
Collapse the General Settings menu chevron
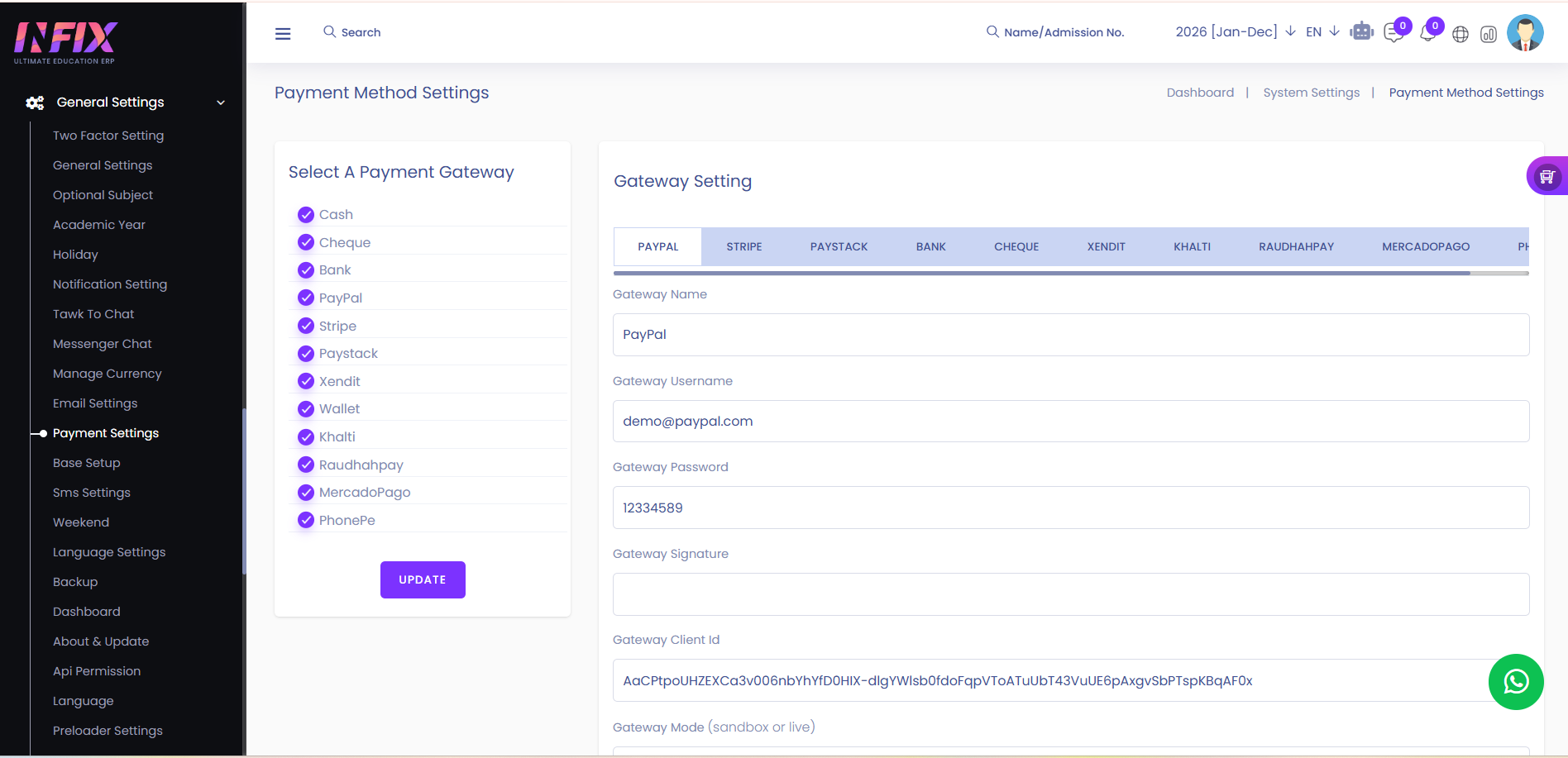pyautogui.click(x=221, y=102)
